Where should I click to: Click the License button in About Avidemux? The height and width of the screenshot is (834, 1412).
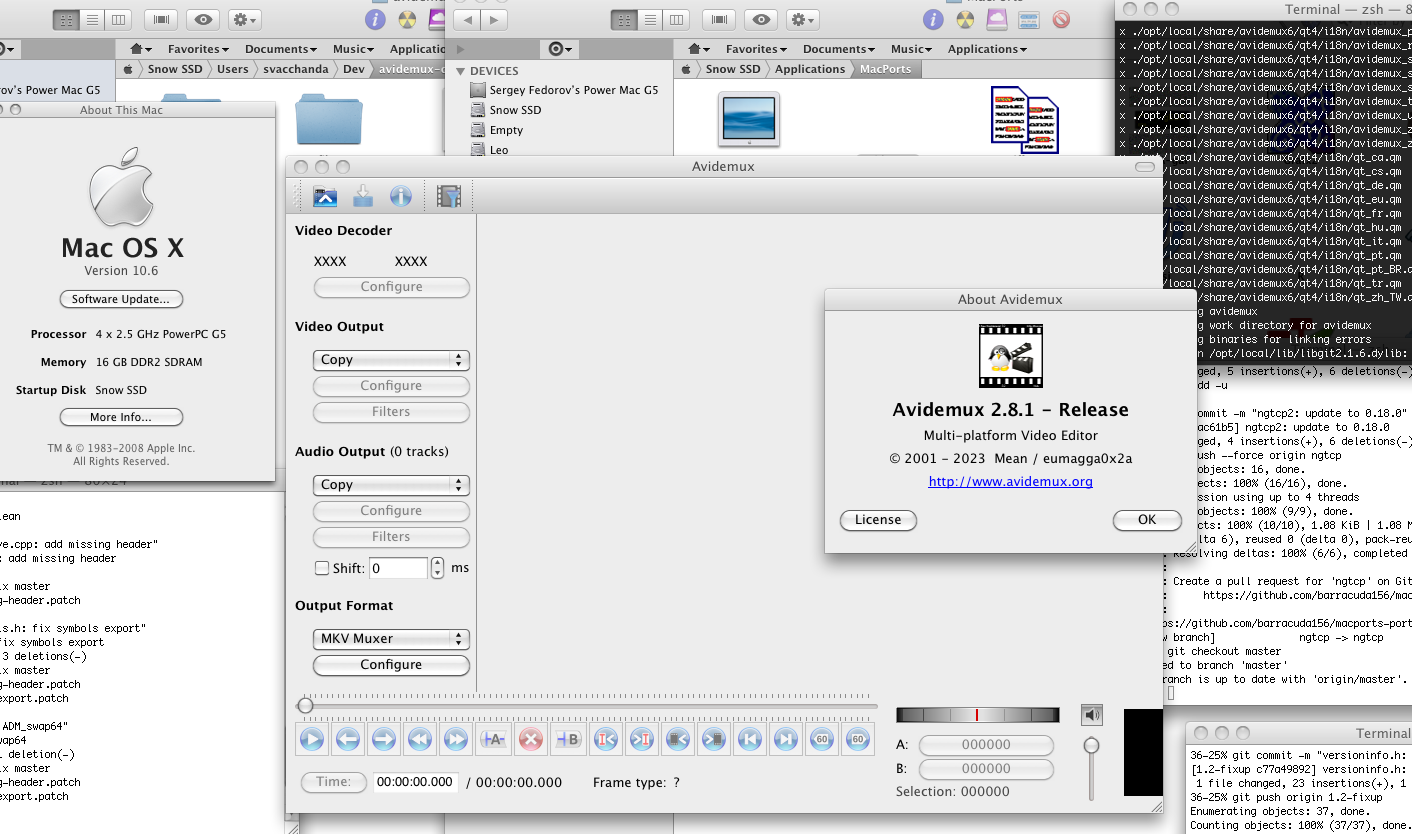[878, 520]
